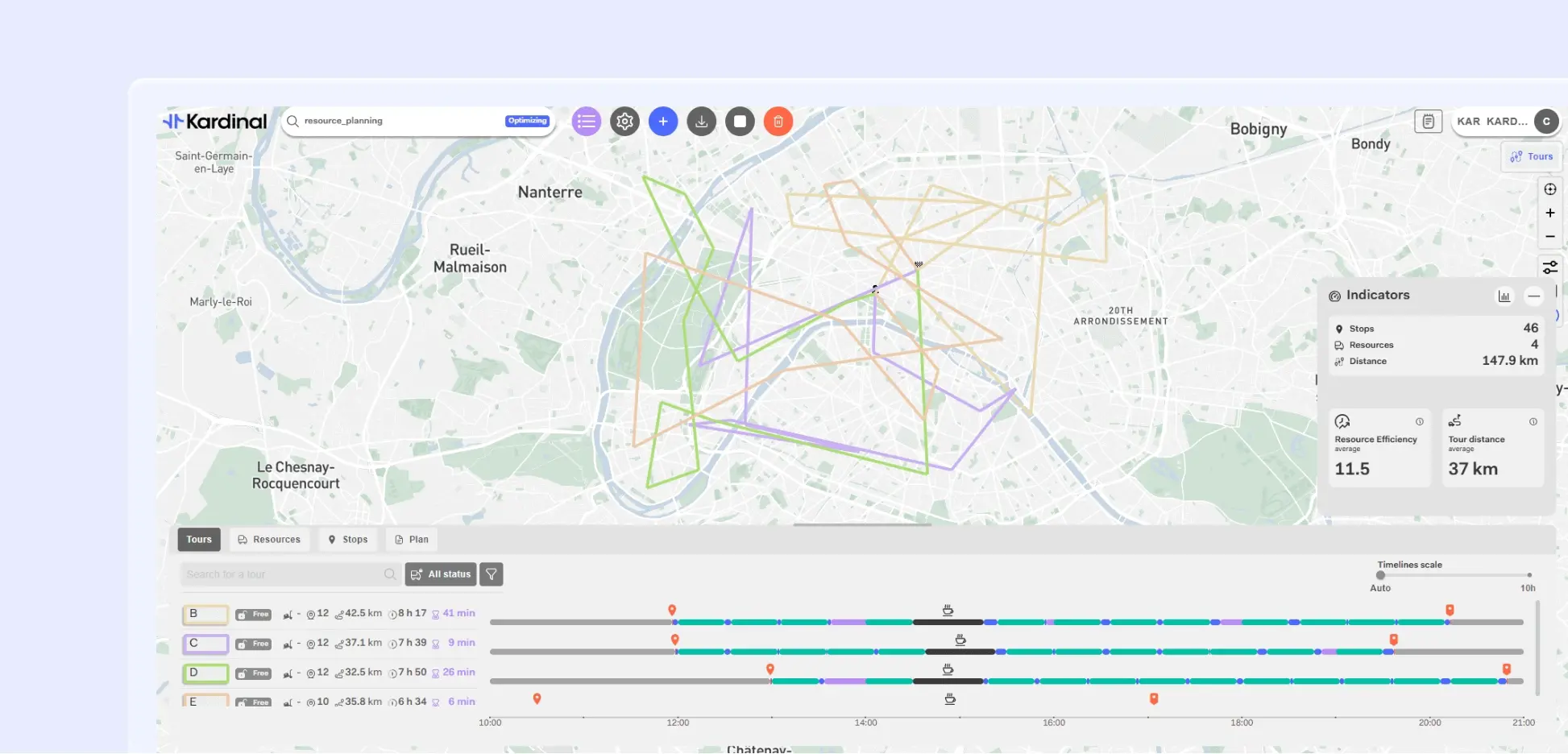Click the Stops count row in Indicators

[x=1437, y=329]
